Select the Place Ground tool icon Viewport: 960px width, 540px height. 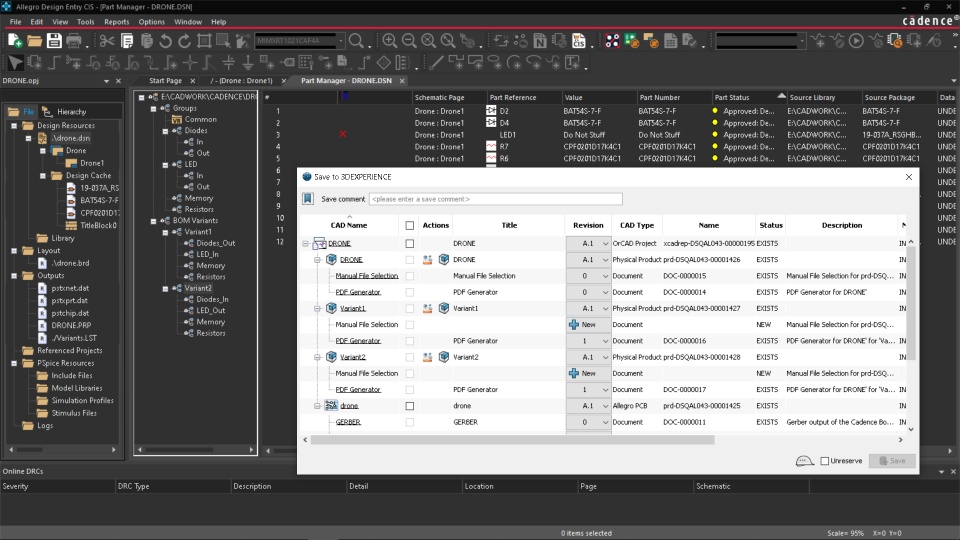248,62
